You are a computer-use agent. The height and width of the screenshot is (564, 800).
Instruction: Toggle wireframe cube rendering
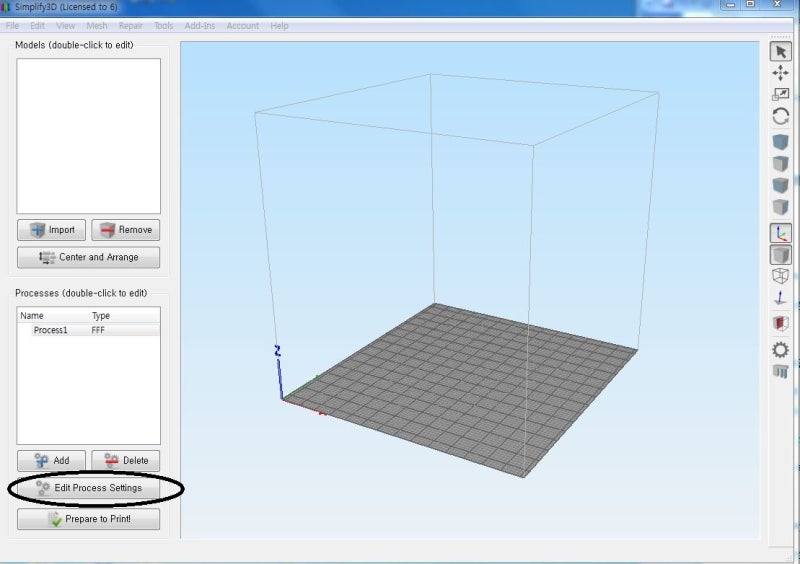pyautogui.click(x=780, y=276)
